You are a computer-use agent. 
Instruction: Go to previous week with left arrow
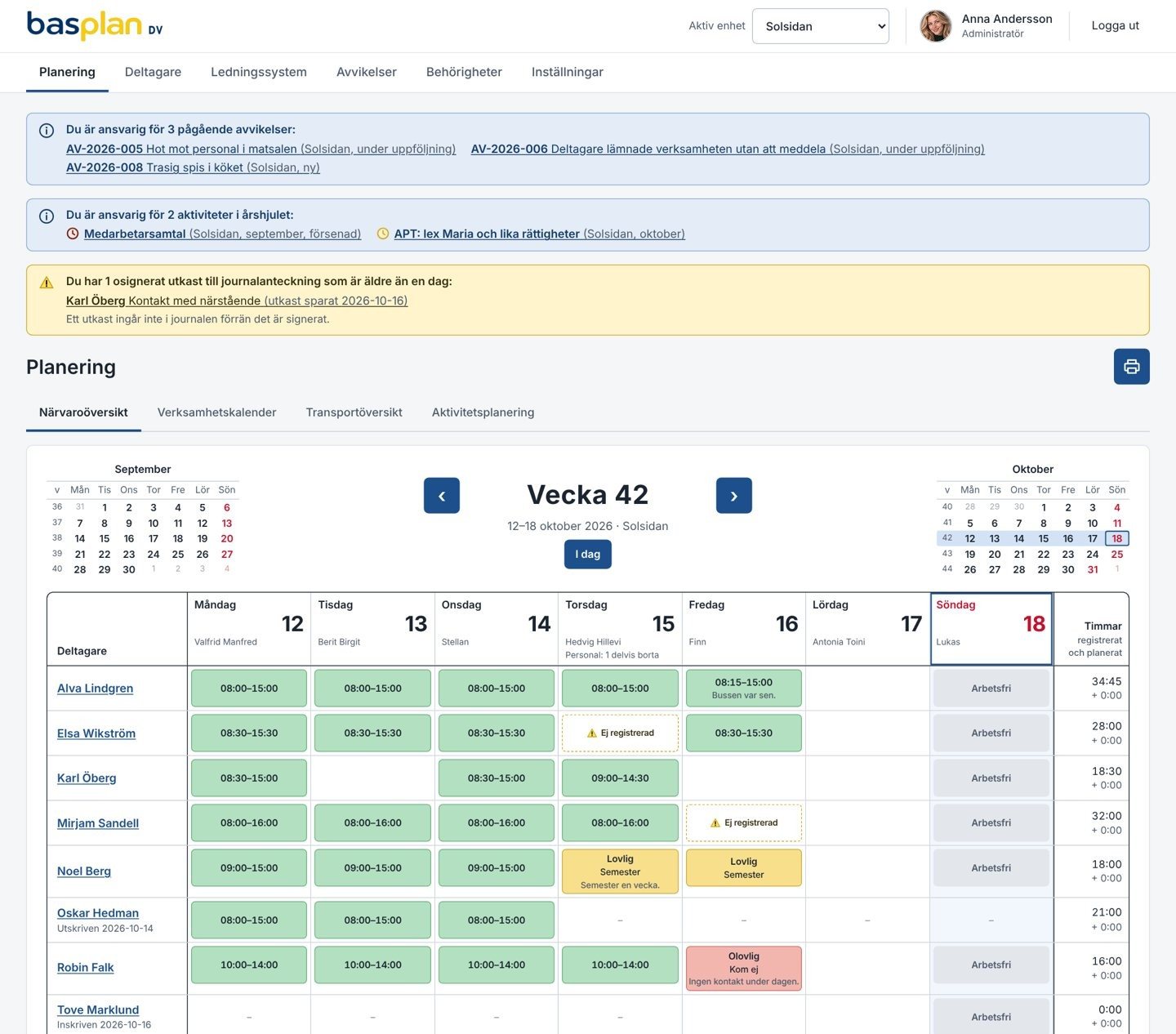point(442,496)
